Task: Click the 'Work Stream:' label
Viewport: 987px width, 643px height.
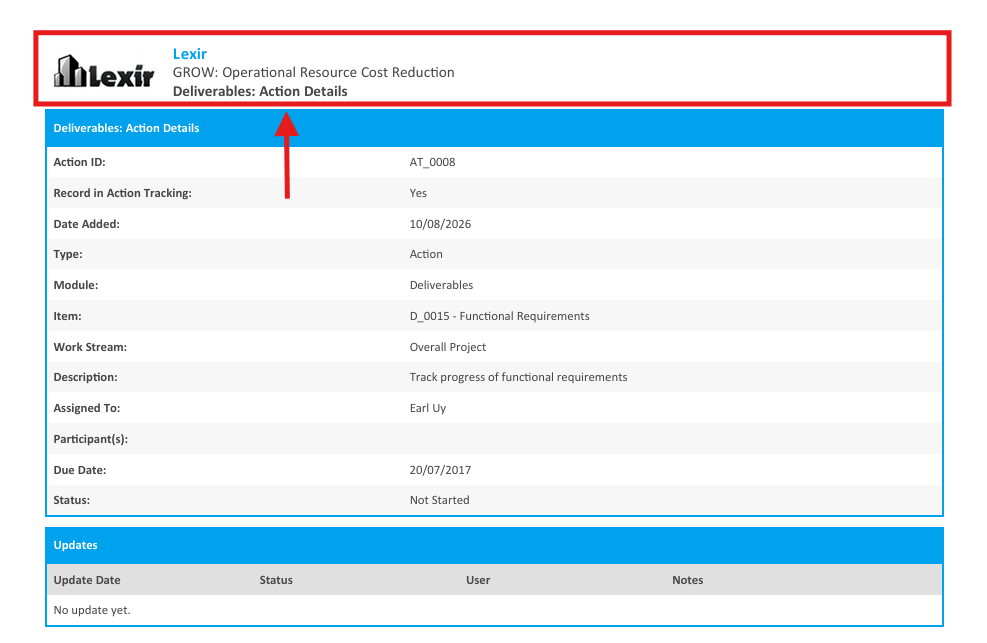Action: [x=90, y=347]
